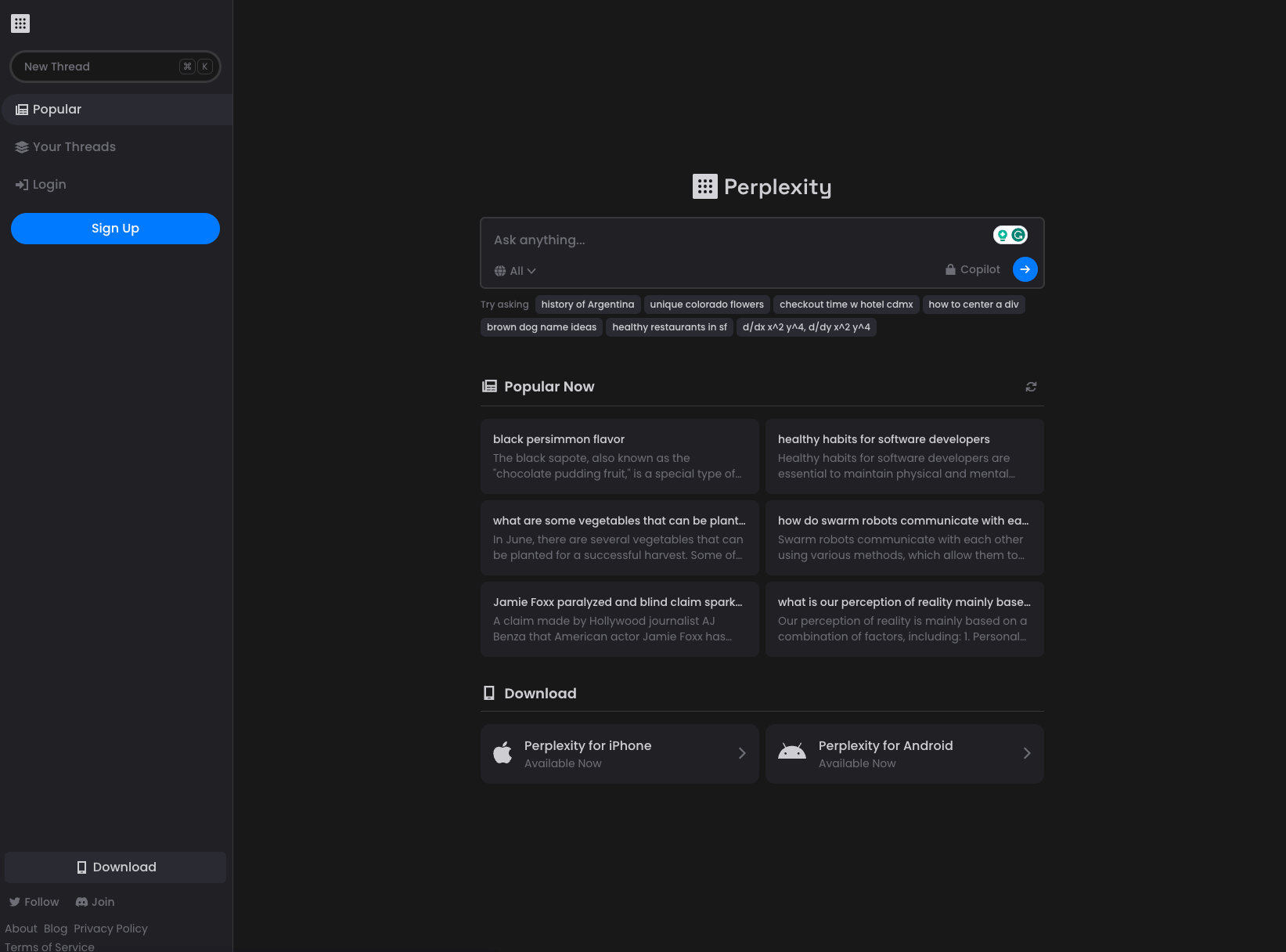The image size is (1286, 952).
Task: Open Perplexity for iPhone download
Action: [x=620, y=754]
